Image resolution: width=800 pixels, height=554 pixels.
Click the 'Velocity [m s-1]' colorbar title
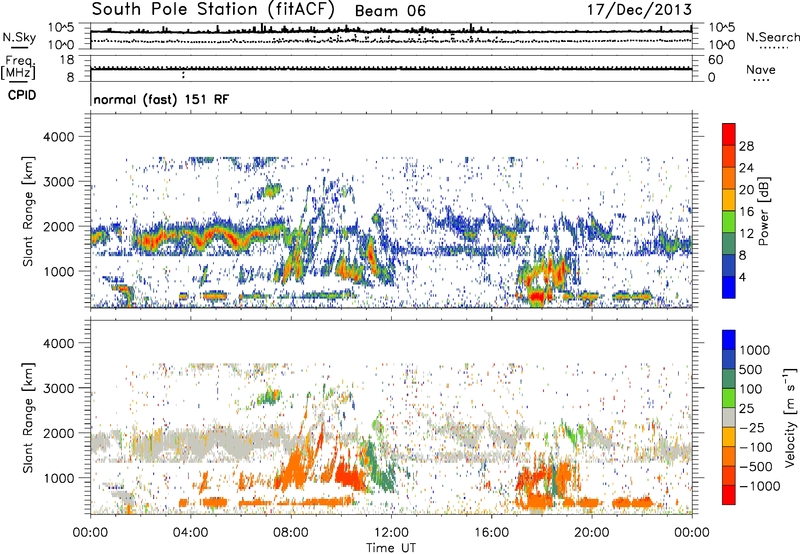(x=790, y=417)
